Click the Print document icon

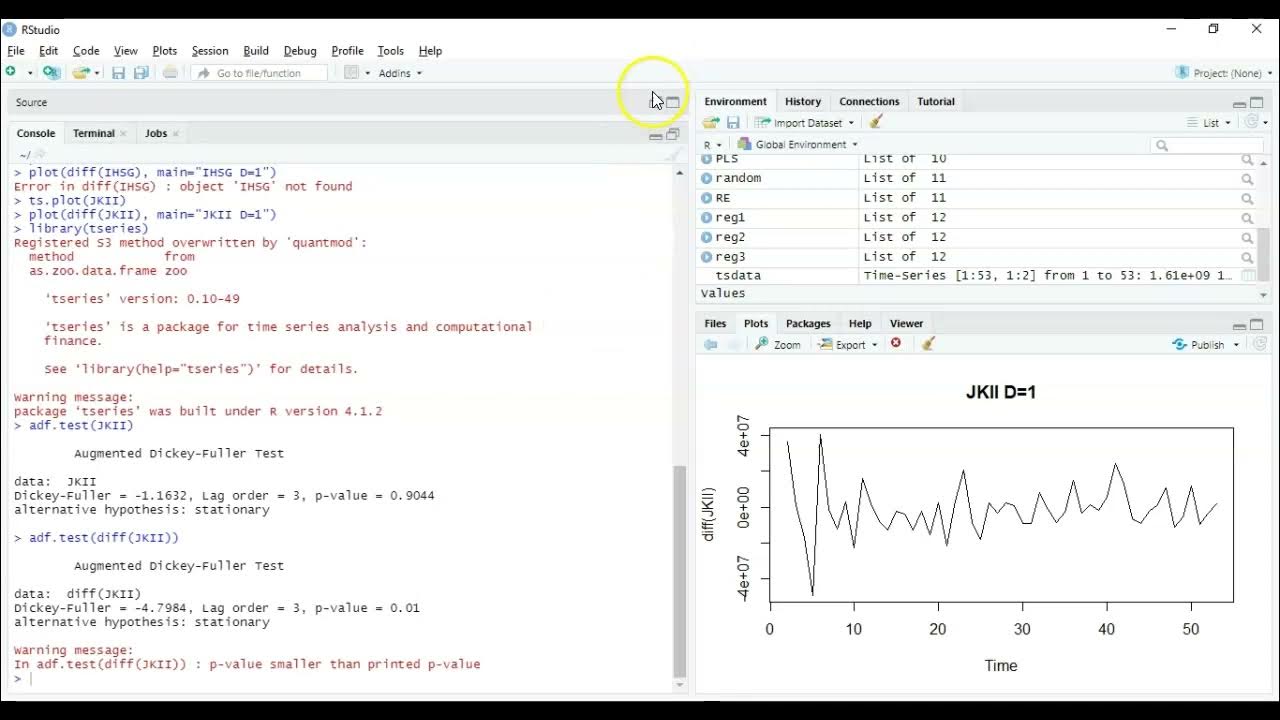click(170, 72)
